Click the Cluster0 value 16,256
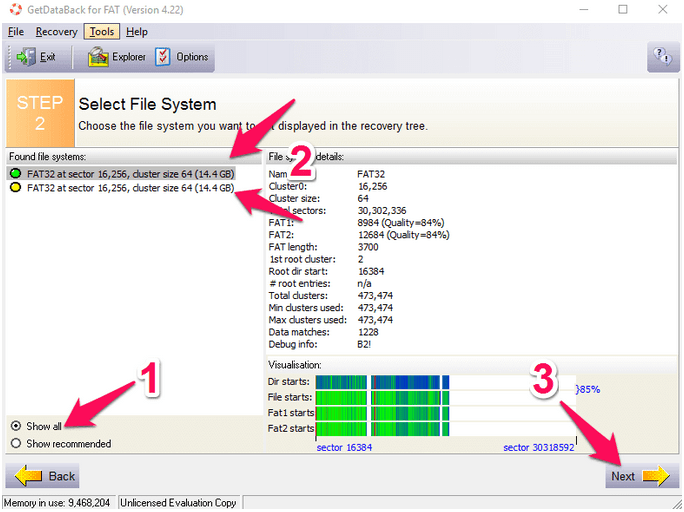684x512 pixels. pos(373,186)
